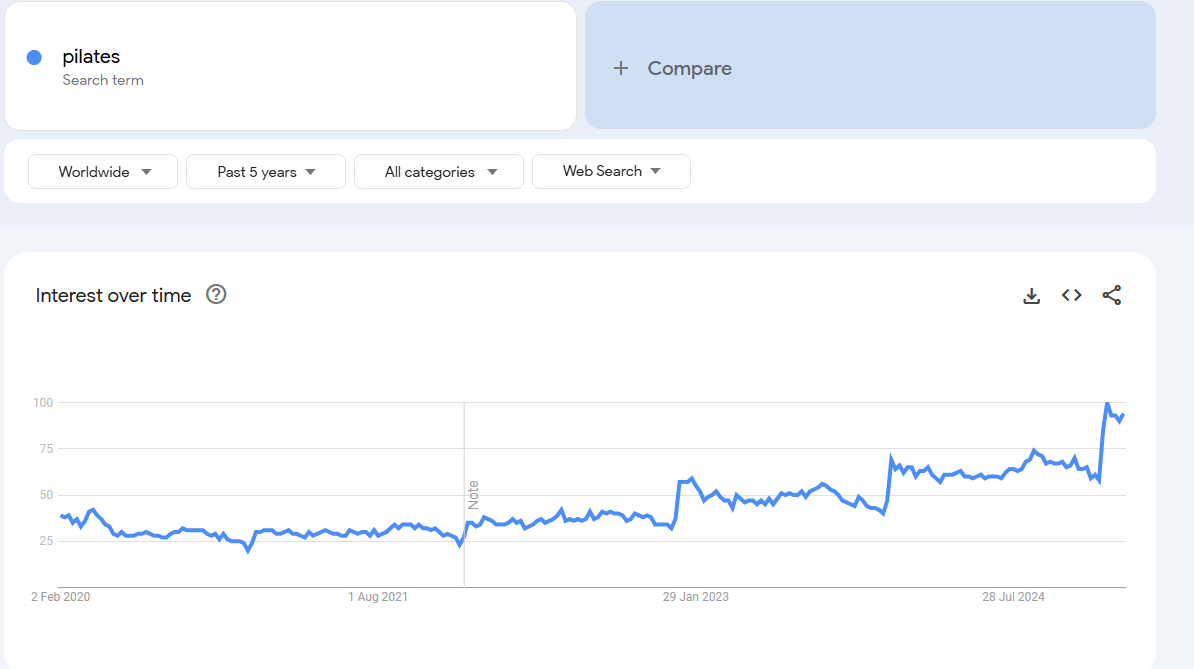The width and height of the screenshot is (1194, 669).
Task: Click the 29 Jan 2023 axis label
Action: (695, 597)
